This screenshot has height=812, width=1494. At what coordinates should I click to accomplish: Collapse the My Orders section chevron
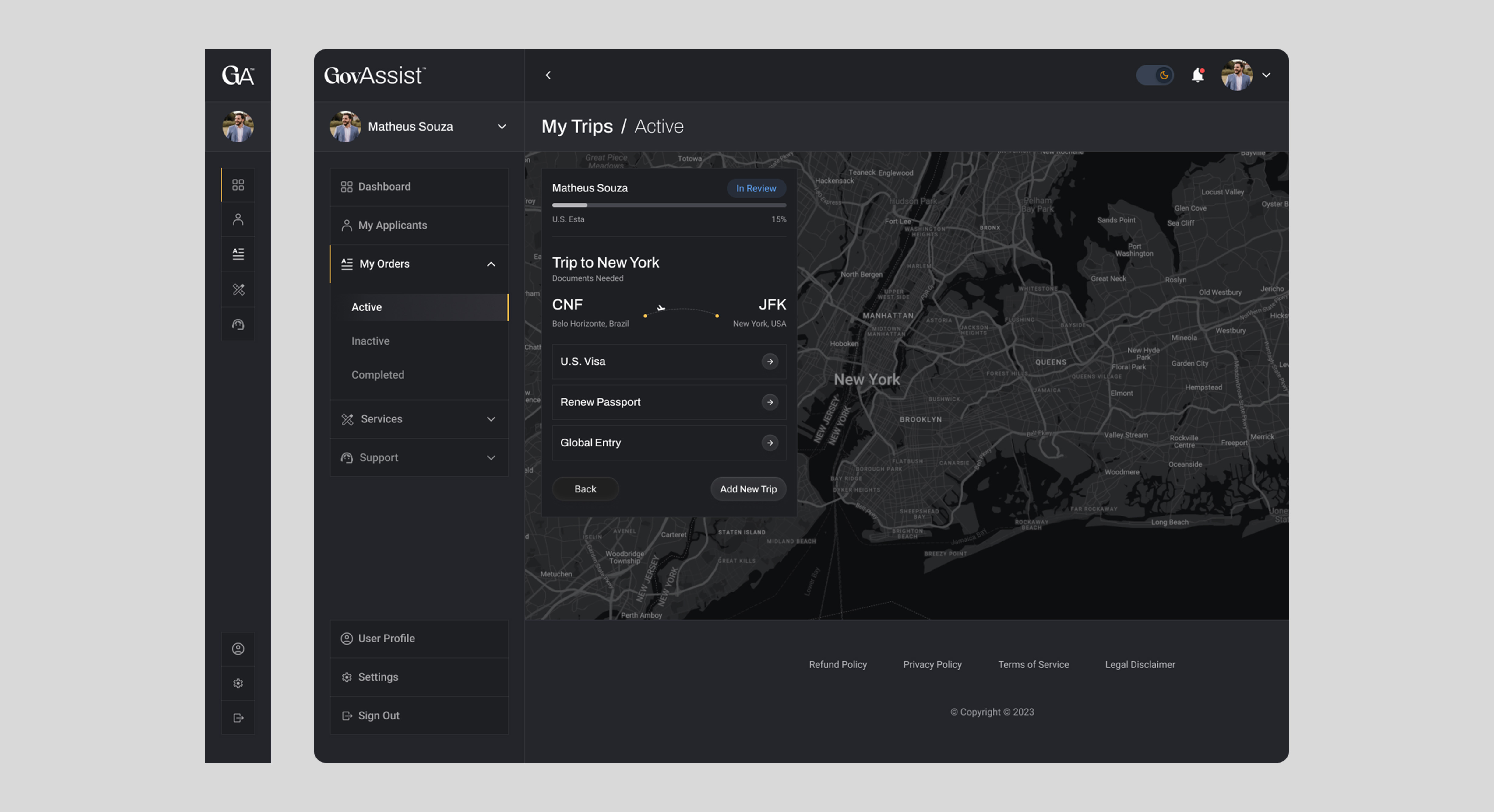point(491,264)
